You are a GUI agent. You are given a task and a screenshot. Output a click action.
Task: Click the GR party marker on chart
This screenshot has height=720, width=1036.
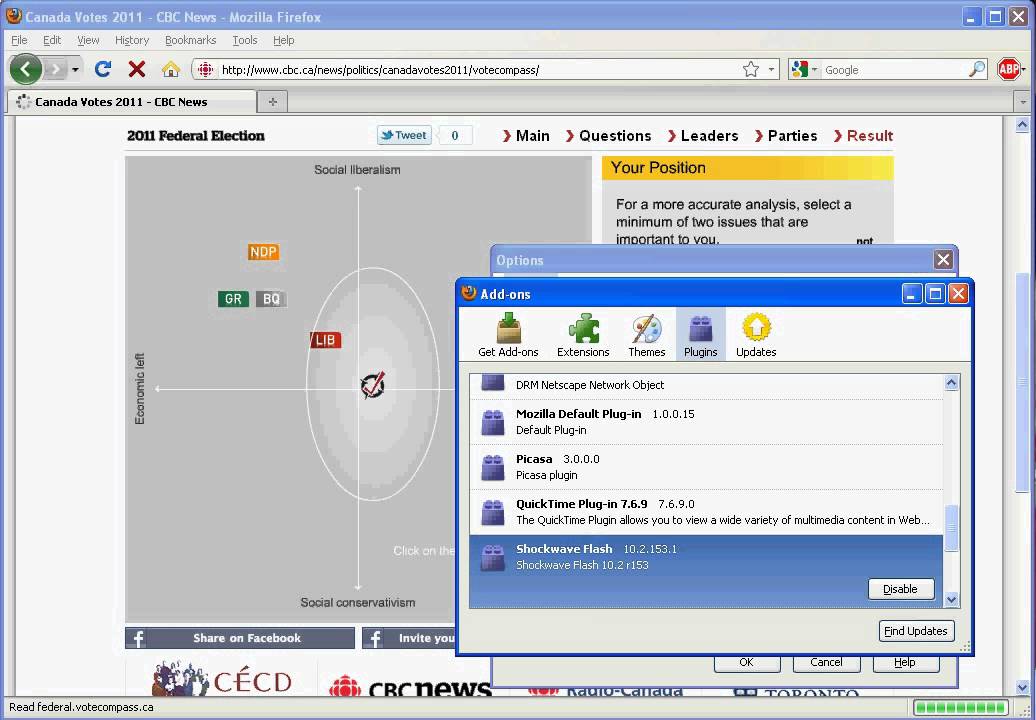click(233, 299)
